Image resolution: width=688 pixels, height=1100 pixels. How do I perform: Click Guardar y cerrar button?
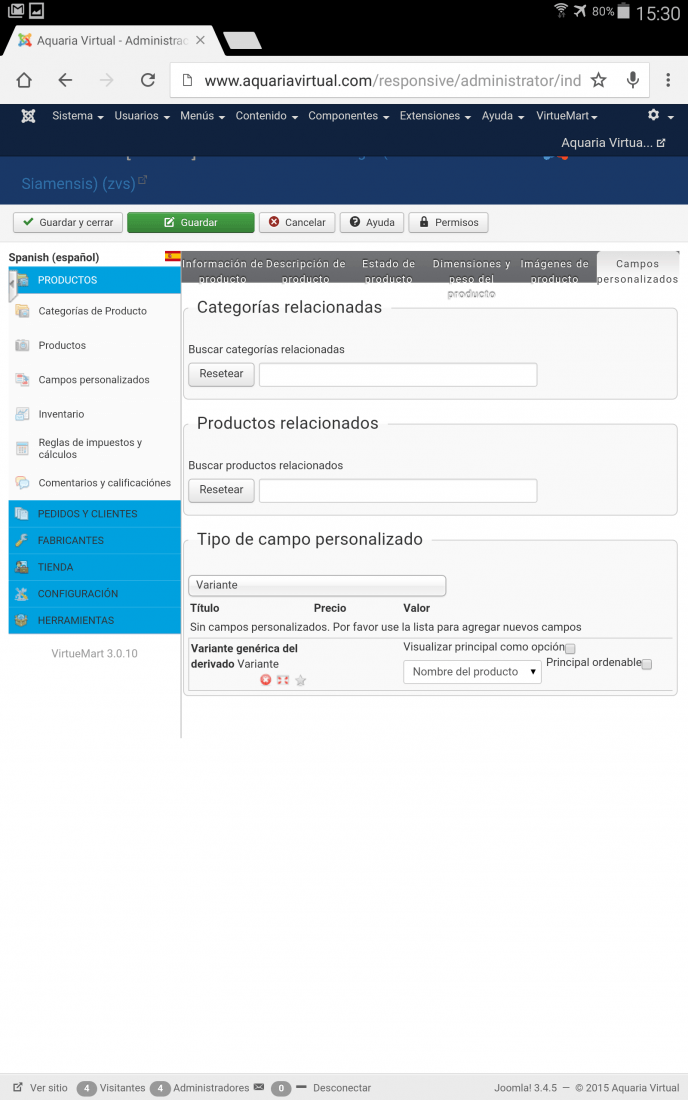pyautogui.click(x=68, y=222)
